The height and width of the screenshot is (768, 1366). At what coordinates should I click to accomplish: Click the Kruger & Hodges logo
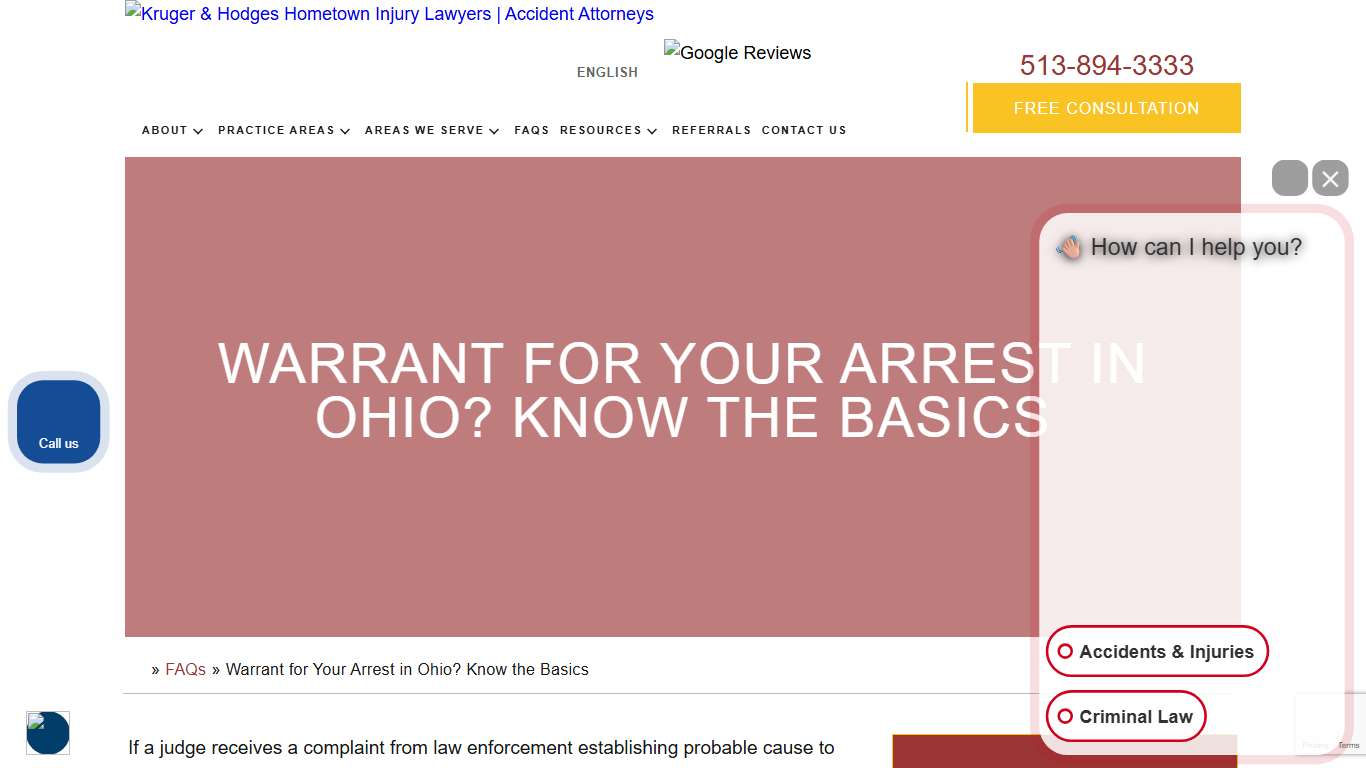388,13
